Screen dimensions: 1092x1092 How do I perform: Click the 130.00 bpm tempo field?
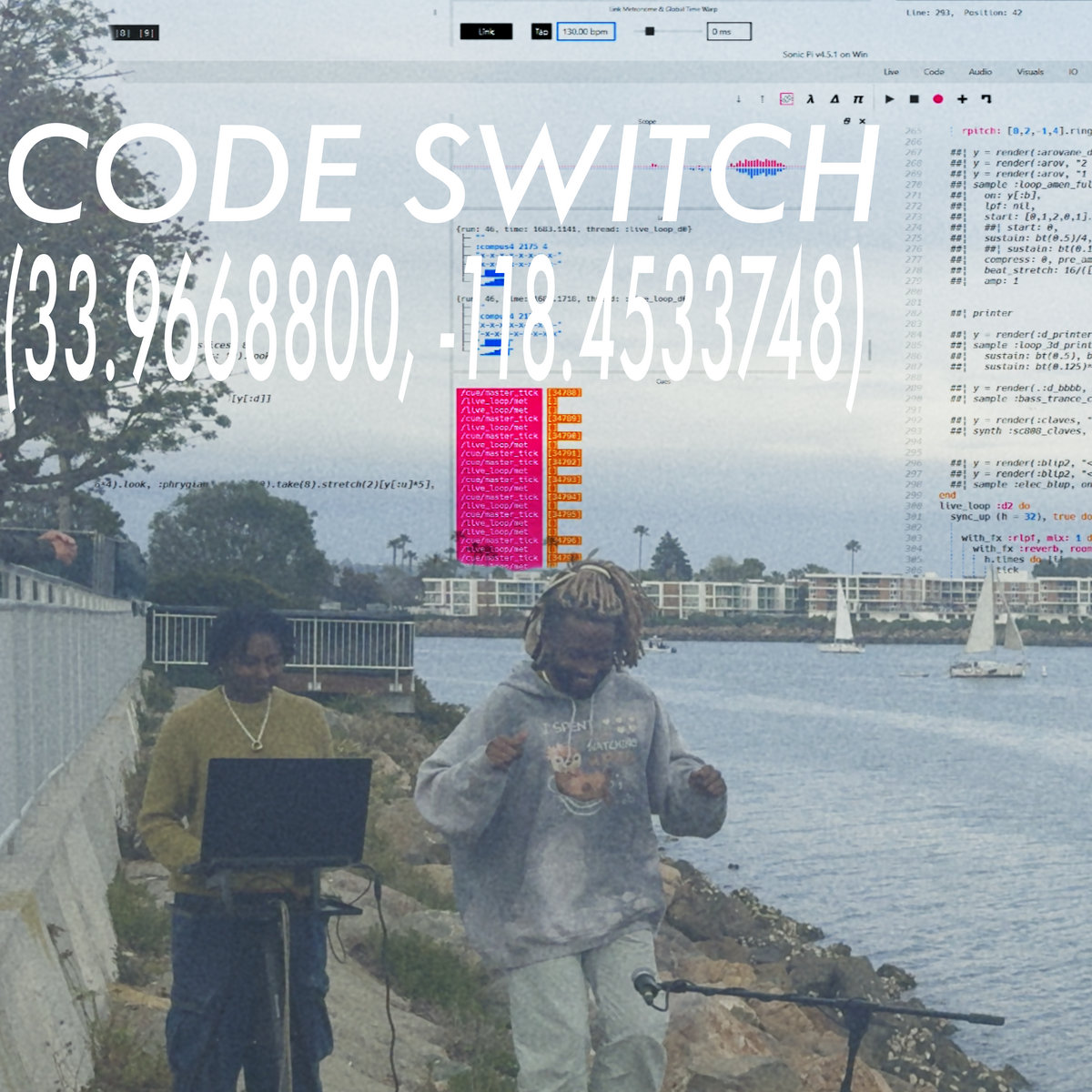pyautogui.click(x=586, y=32)
